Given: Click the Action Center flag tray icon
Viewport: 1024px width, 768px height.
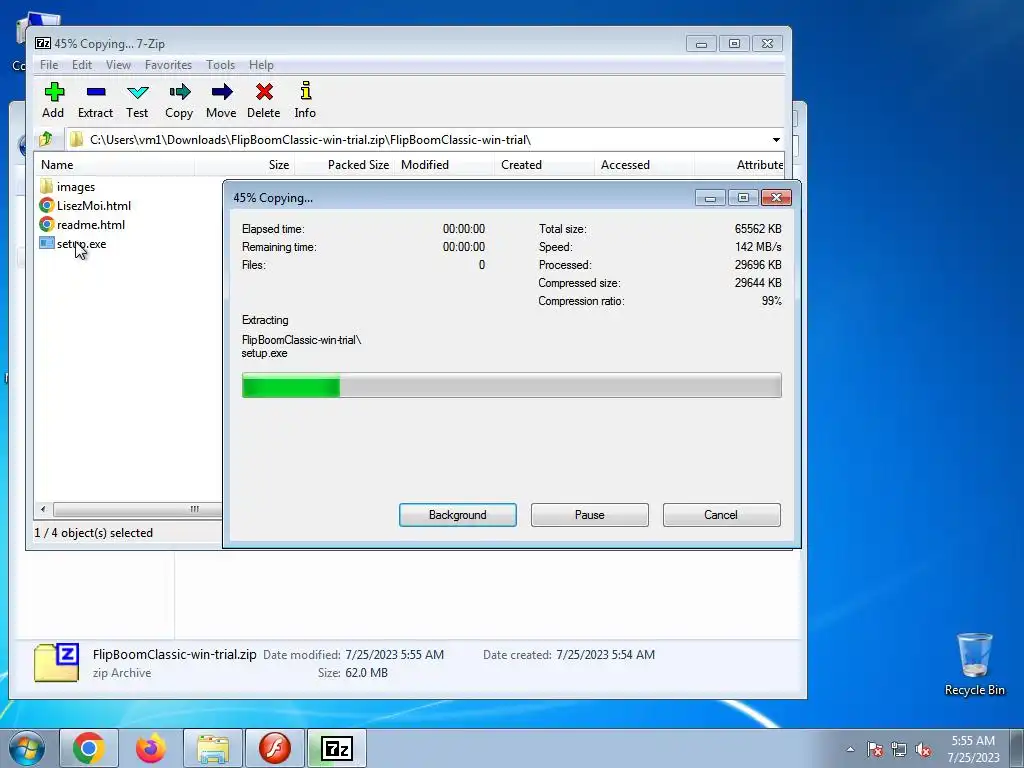Looking at the screenshot, I should coord(875,749).
